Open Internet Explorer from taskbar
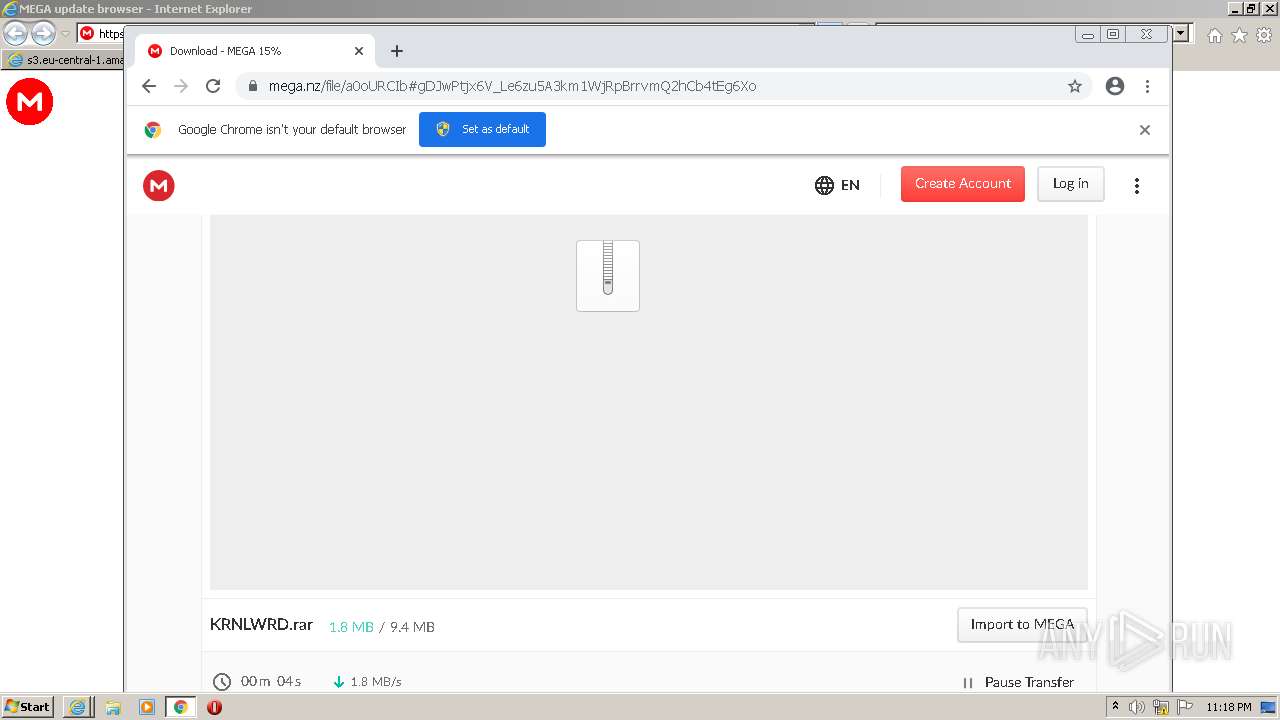The image size is (1280, 720). point(77,707)
